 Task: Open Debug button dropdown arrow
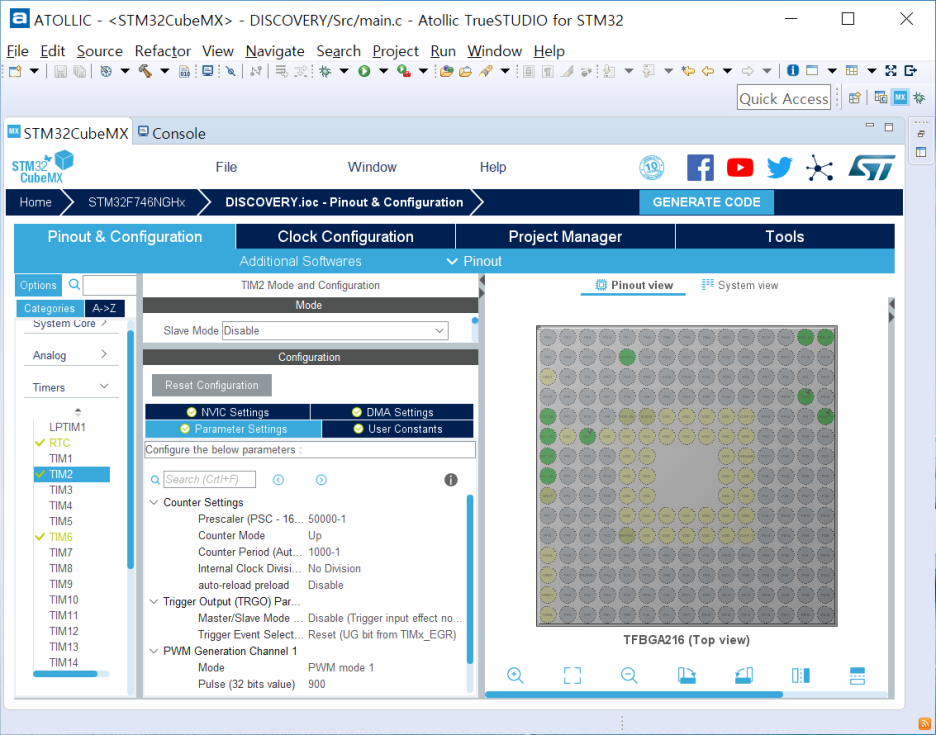(344, 71)
